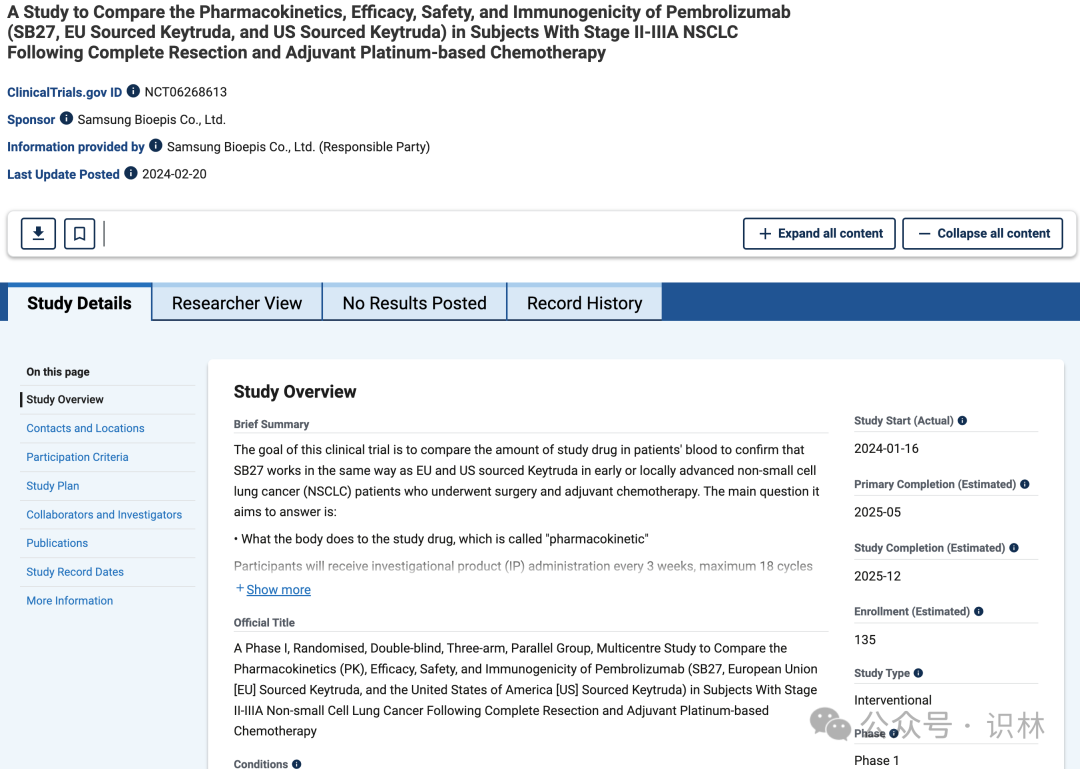Click info icon next to Conditions
Image resolution: width=1080 pixels, height=769 pixels.
click(x=297, y=763)
